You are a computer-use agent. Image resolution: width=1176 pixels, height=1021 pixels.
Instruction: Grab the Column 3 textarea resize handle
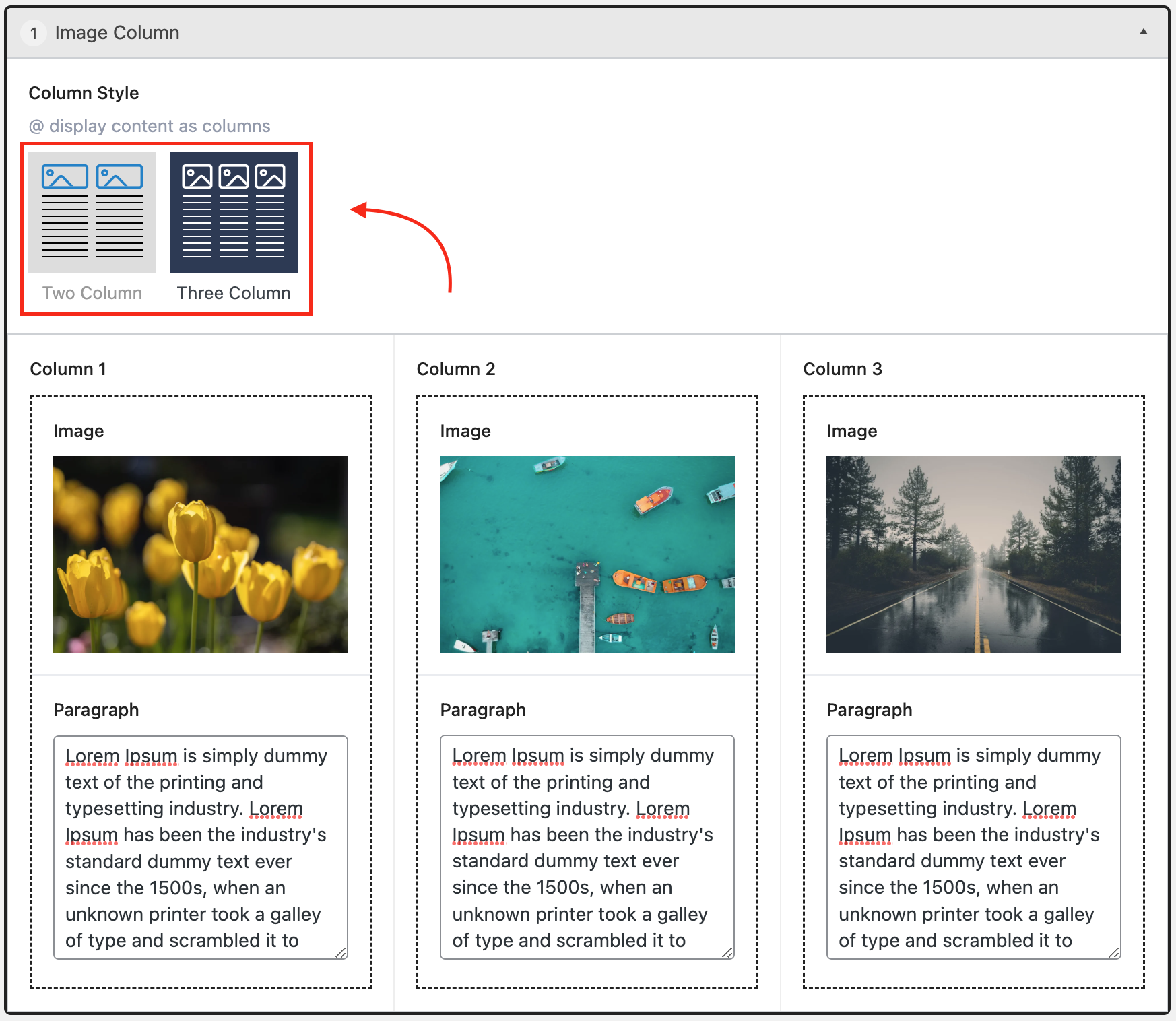1115,952
